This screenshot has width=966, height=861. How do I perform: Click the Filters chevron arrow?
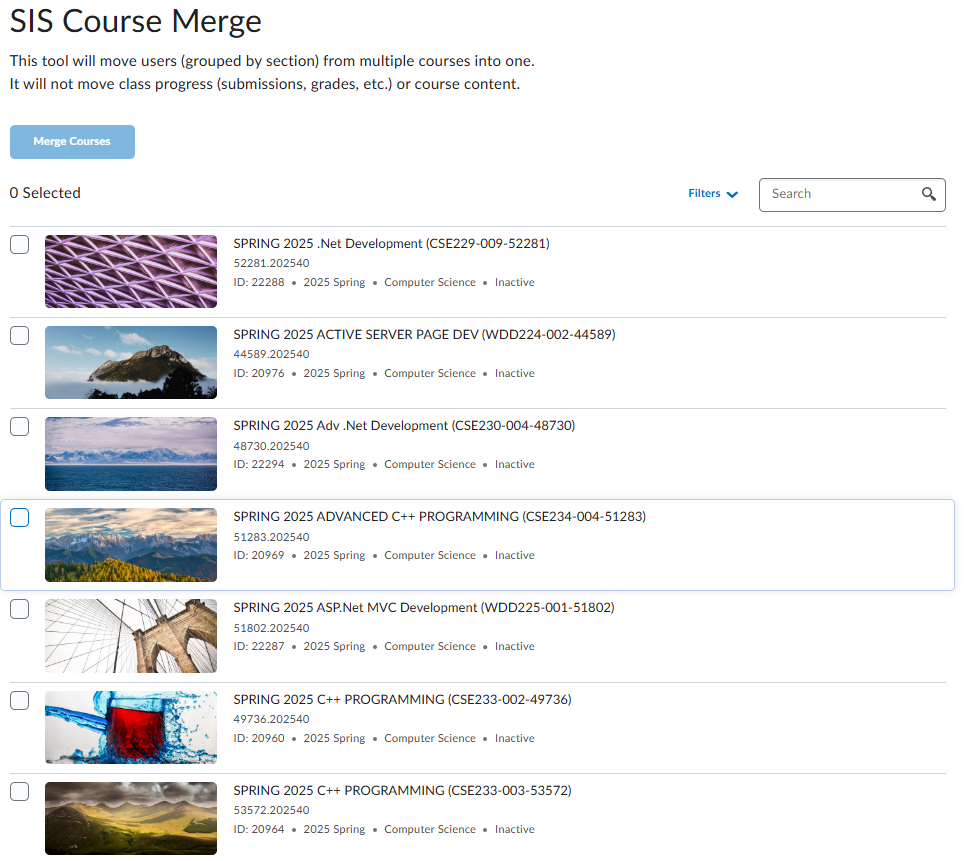click(x=732, y=195)
